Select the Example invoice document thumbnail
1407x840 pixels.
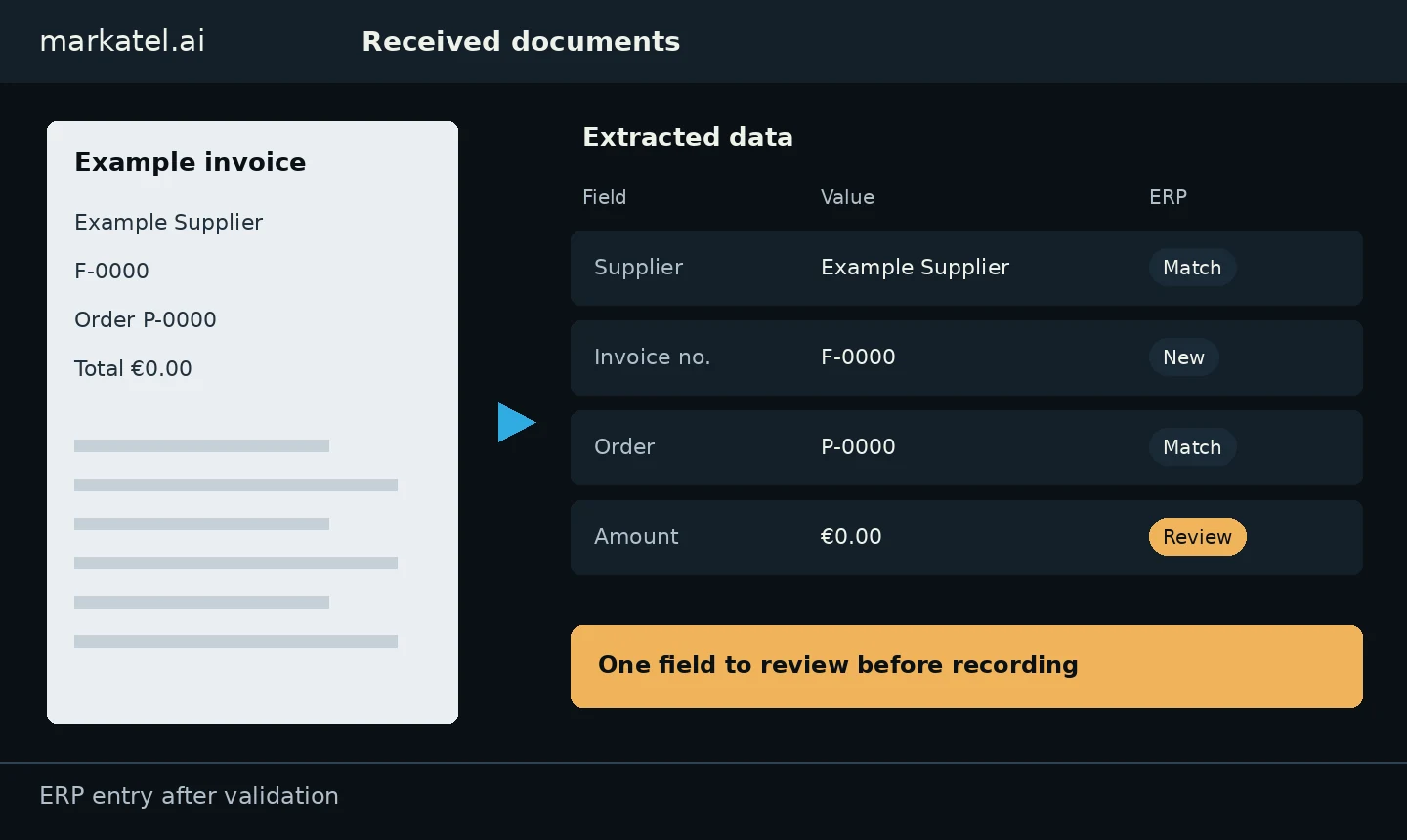tap(252, 422)
